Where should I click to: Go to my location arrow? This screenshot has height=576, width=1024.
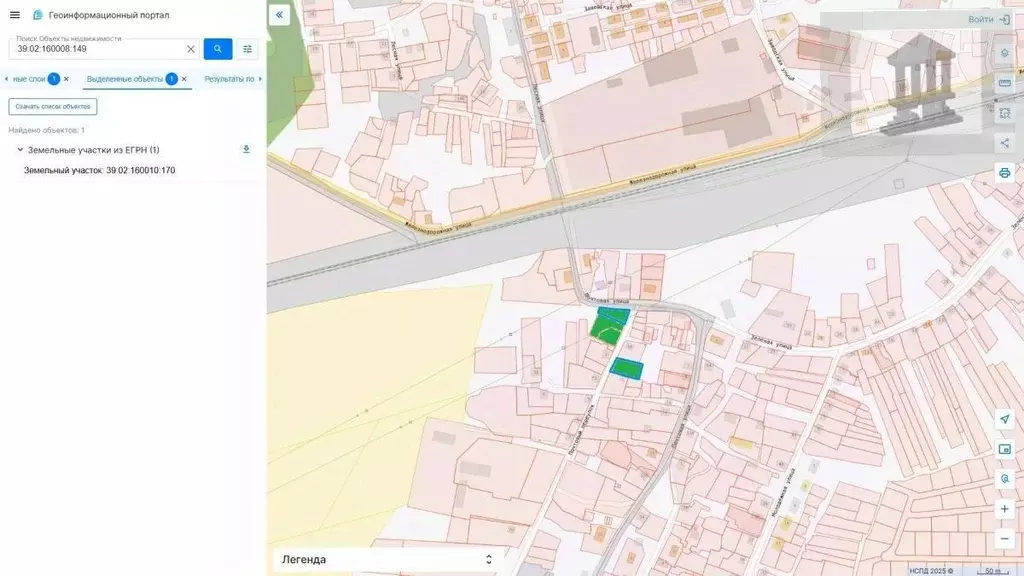coord(1004,419)
